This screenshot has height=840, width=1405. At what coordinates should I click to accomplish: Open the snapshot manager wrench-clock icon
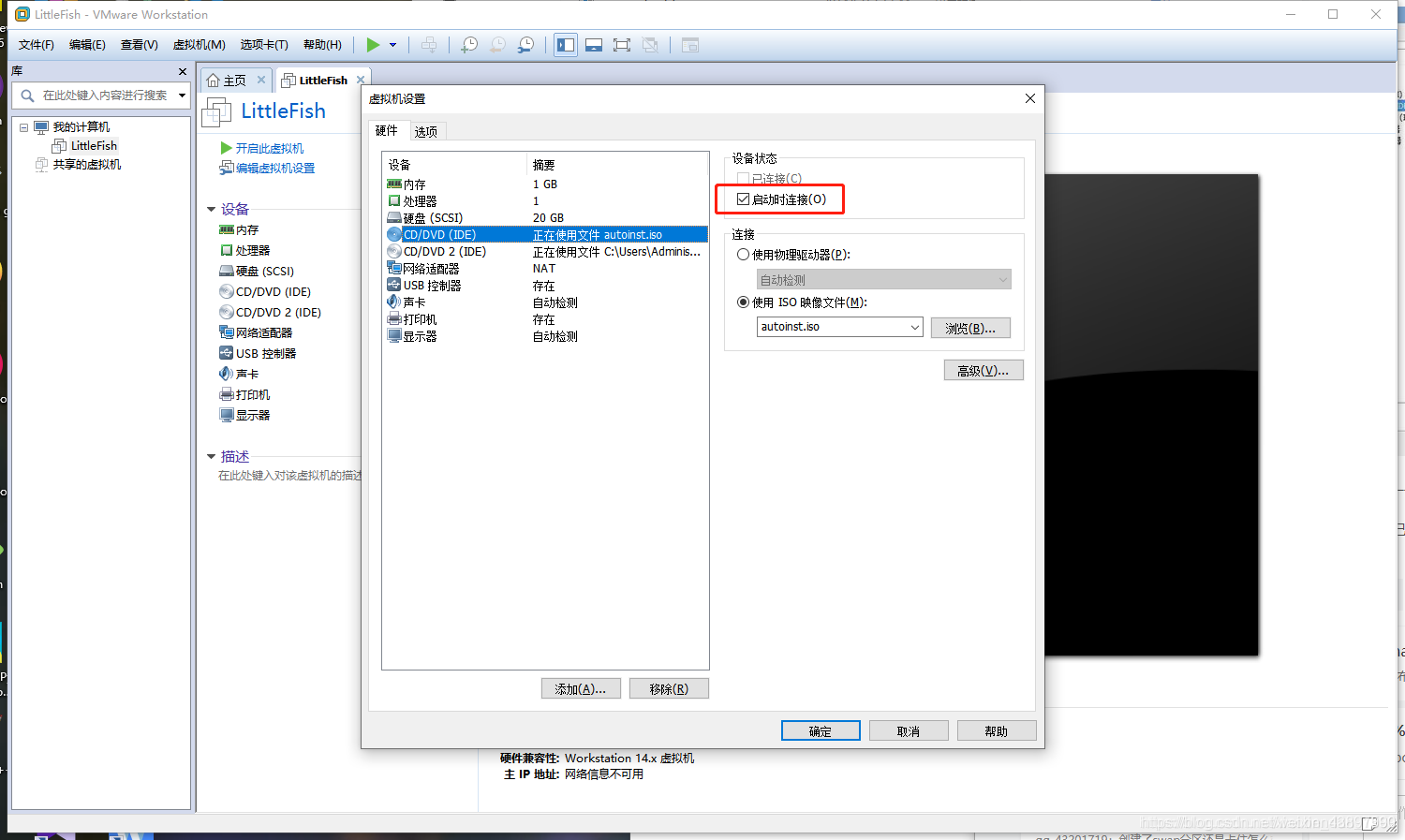click(526, 45)
